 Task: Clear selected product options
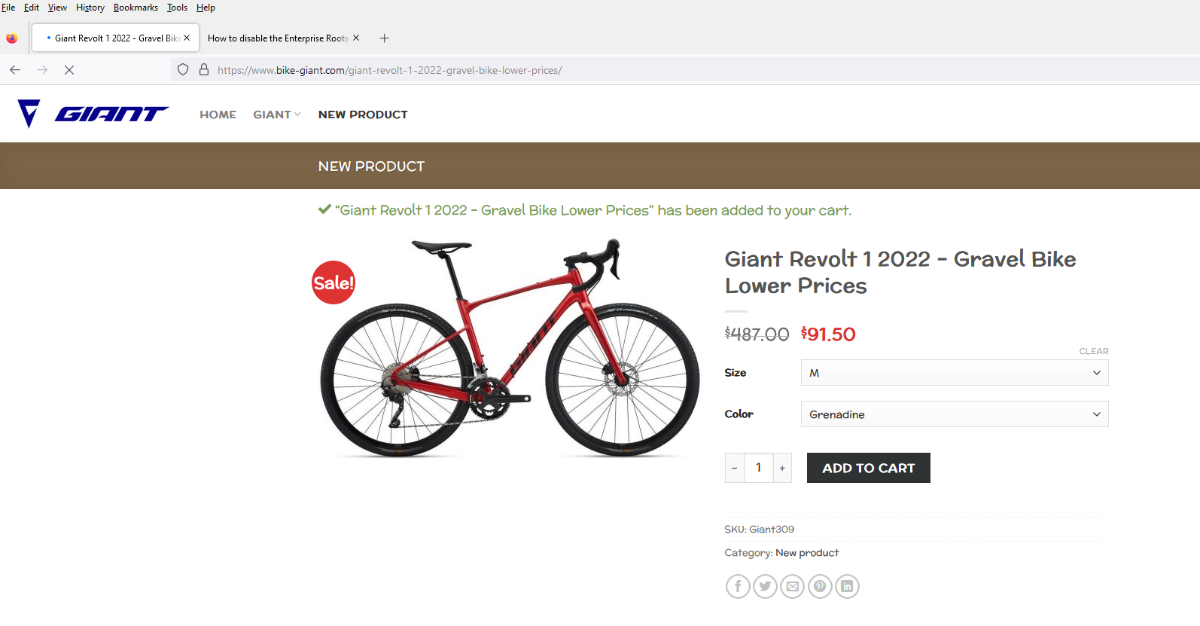point(1093,351)
